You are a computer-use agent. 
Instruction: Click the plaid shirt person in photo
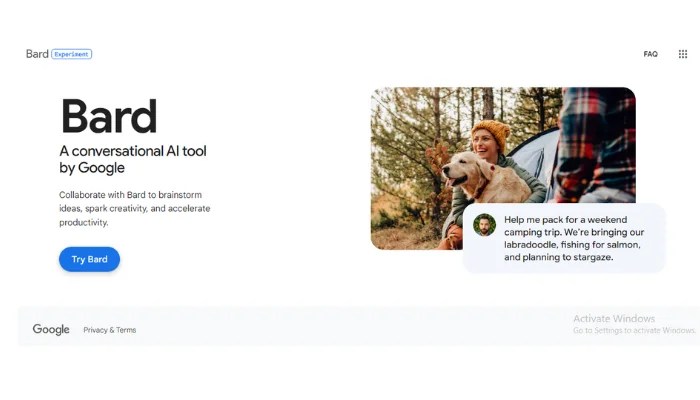click(x=594, y=145)
